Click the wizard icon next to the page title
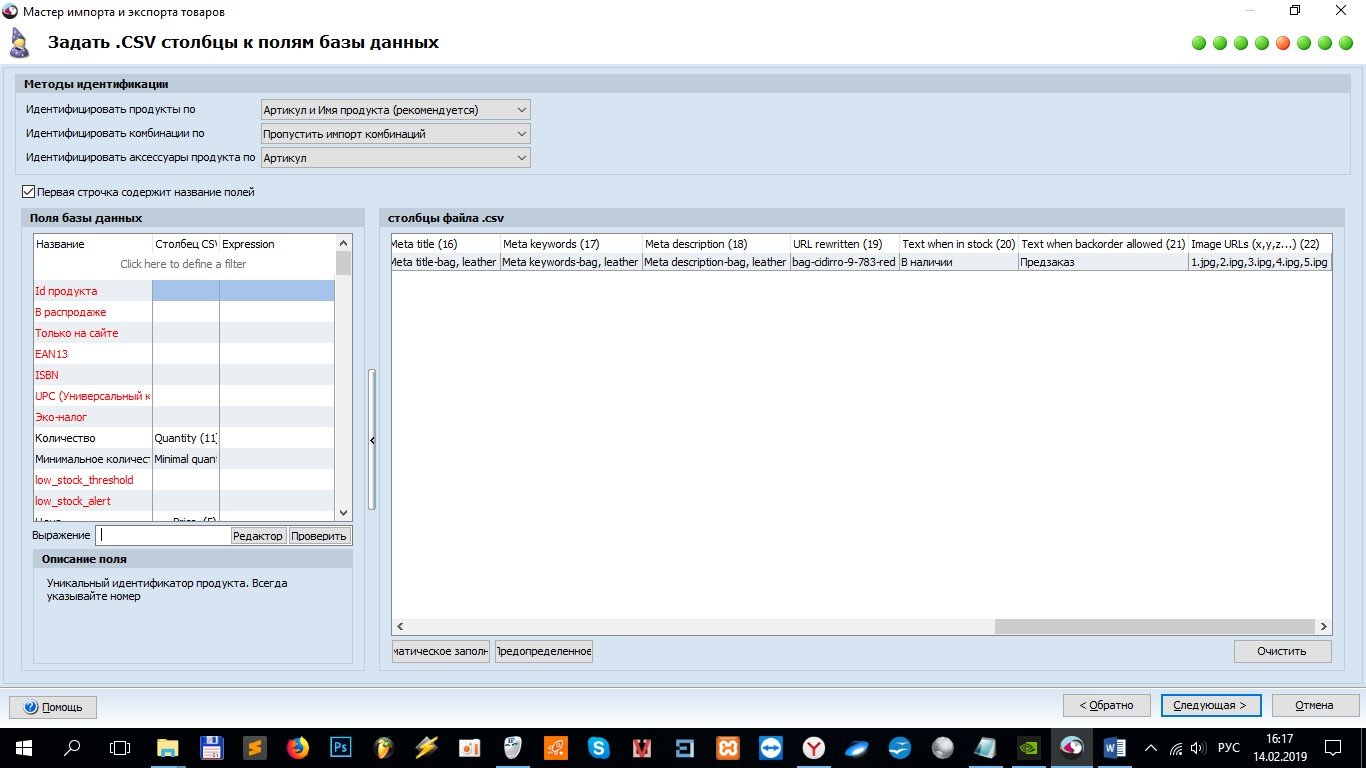Viewport: 1366px width, 768px height. 19,43
